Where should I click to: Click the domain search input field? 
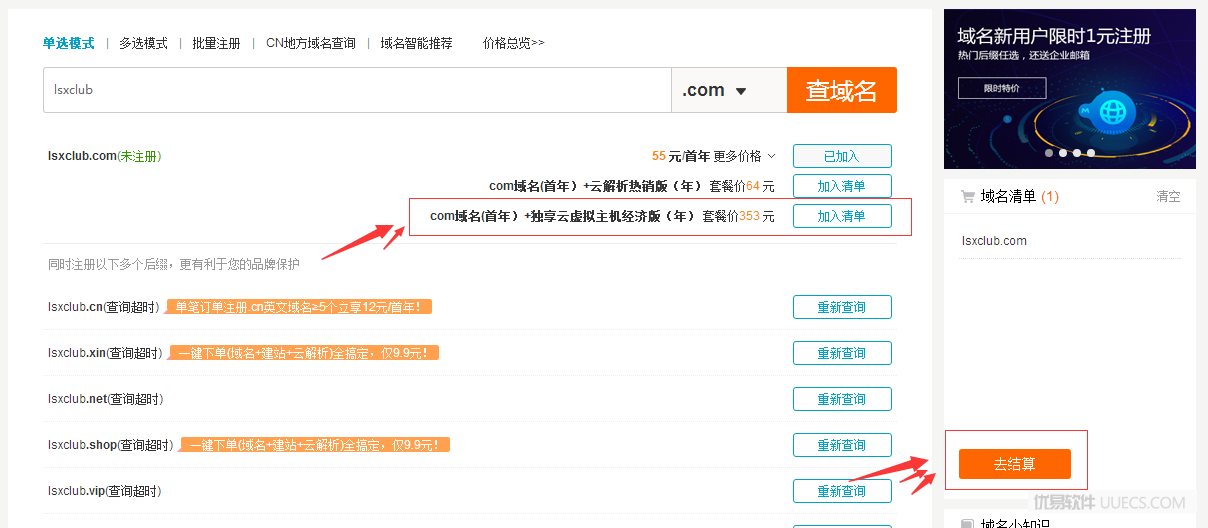click(x=357, y=90)
